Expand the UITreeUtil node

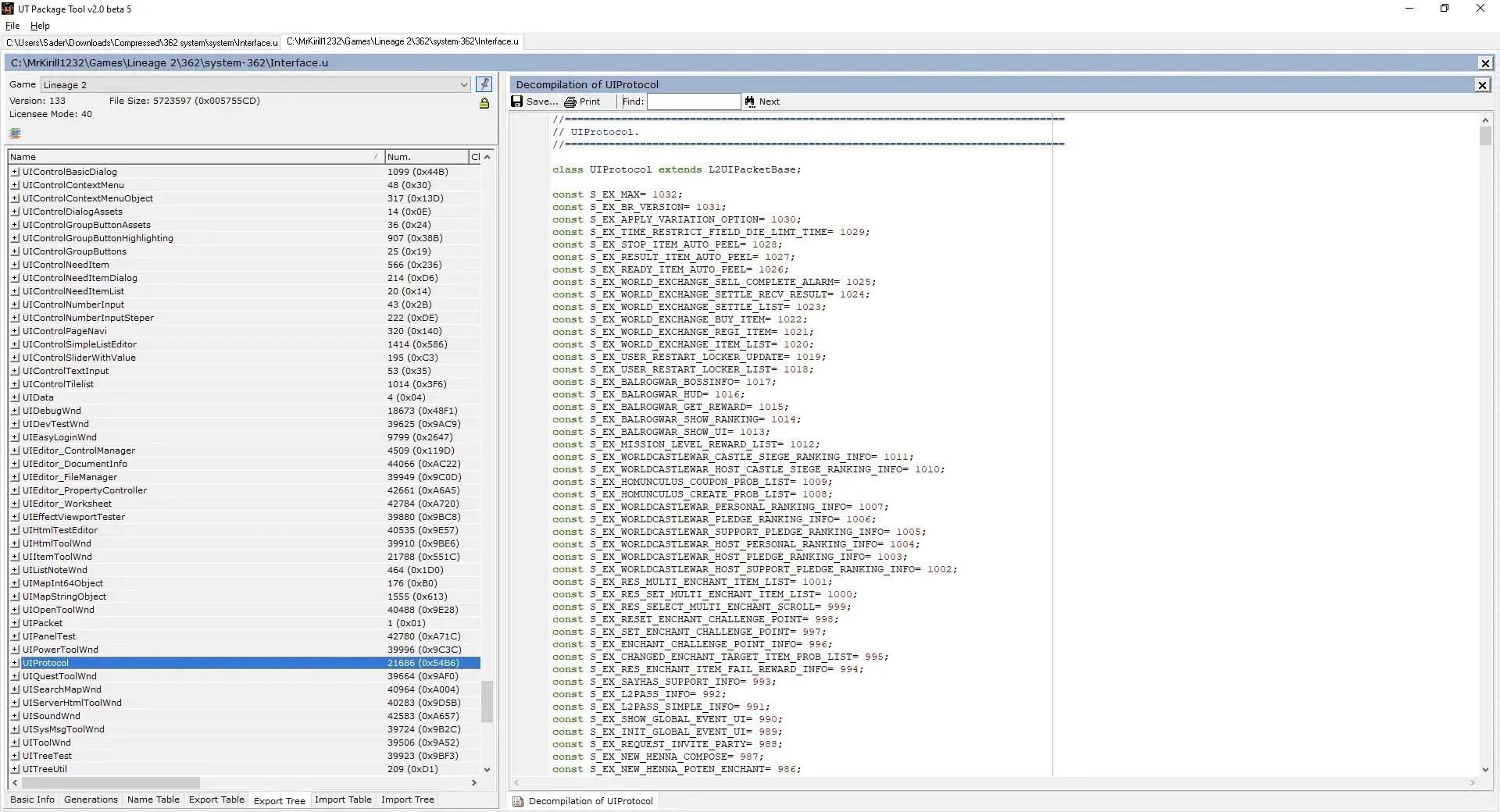click(15, 769)
